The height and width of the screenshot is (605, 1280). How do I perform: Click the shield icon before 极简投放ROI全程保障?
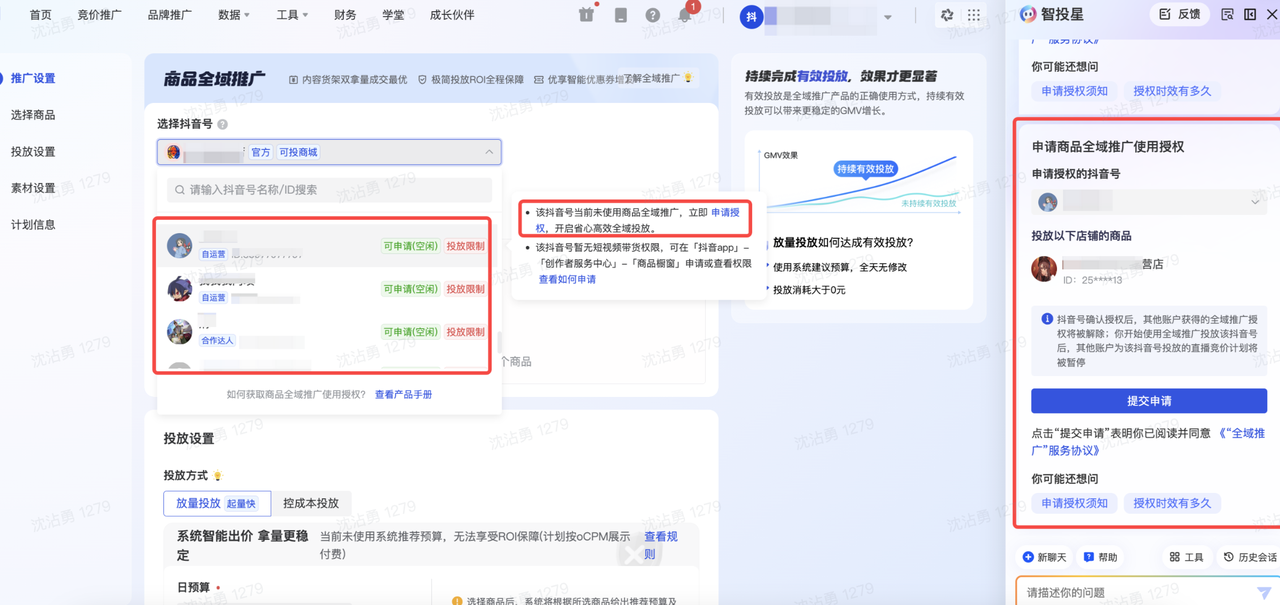(423, 79)
